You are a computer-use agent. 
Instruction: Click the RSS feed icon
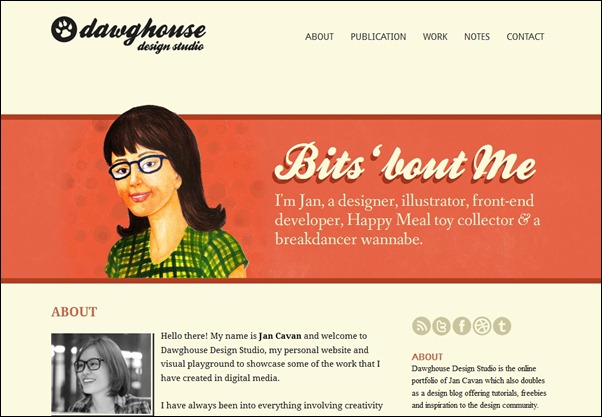click(421, 326)
